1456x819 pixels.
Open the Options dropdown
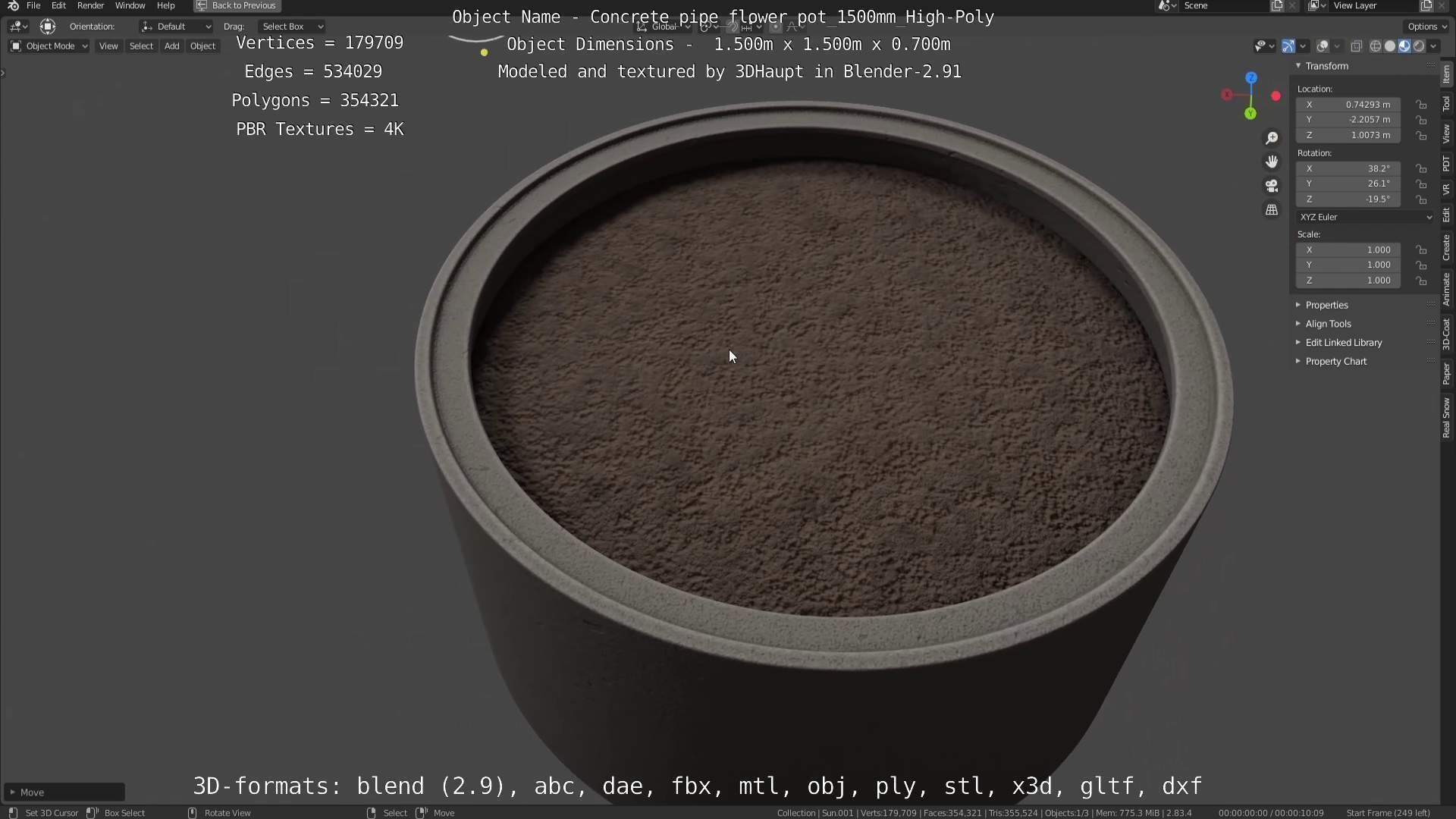click(1426, 27)
